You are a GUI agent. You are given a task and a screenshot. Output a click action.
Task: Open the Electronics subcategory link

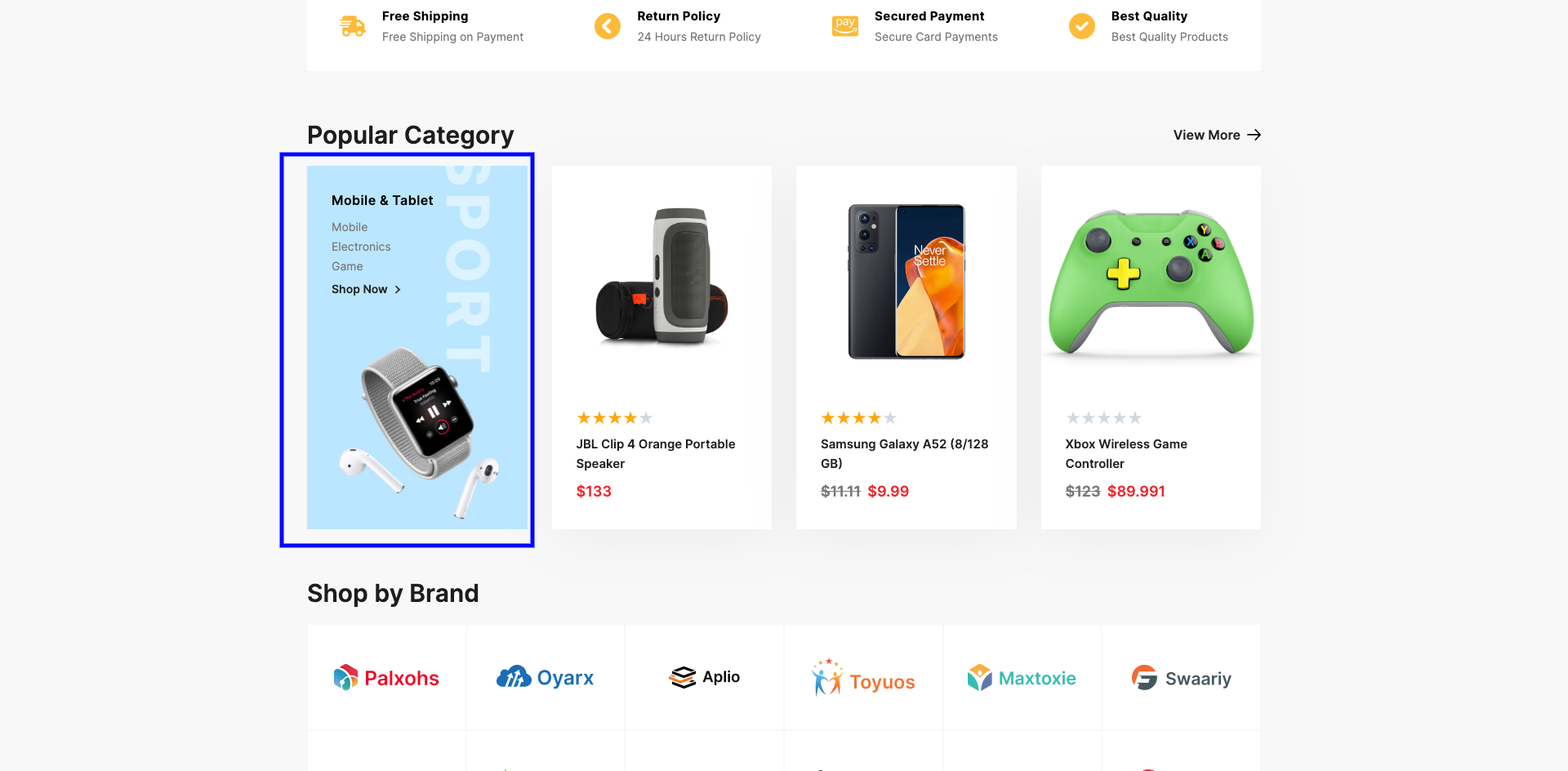coord(361,247)
